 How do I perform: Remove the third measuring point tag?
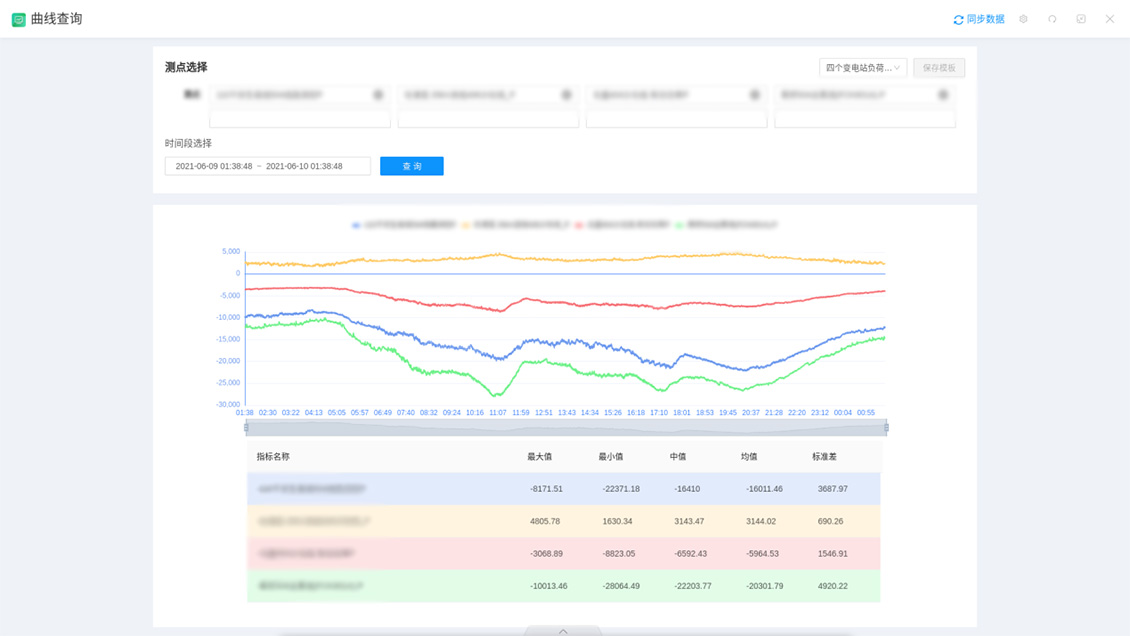pos(755,95)
